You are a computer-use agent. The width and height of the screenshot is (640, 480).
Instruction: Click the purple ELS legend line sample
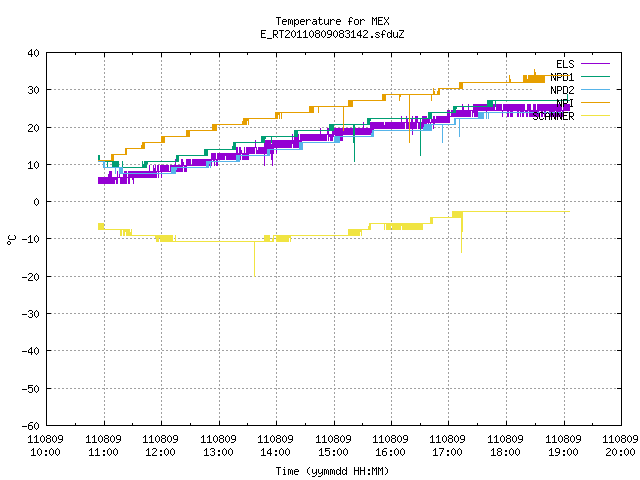(x=595, y=64)
